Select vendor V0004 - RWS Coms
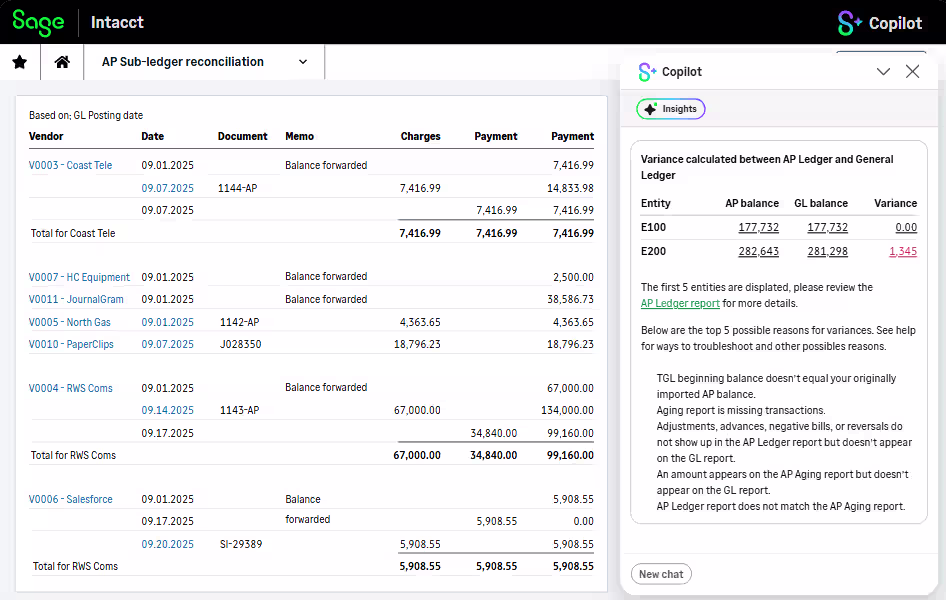The width and height of the screenshot is (946, 600). 70,388
